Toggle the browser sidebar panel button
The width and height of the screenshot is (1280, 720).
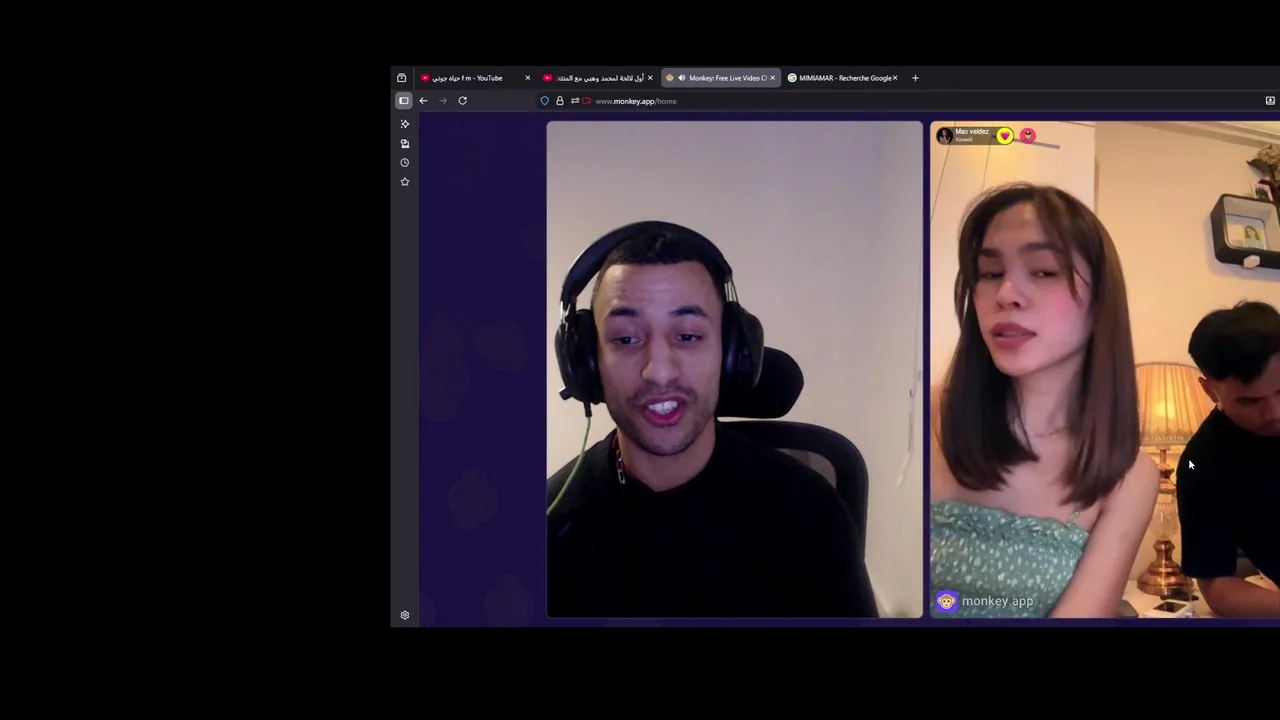click(x=404, y=101)
